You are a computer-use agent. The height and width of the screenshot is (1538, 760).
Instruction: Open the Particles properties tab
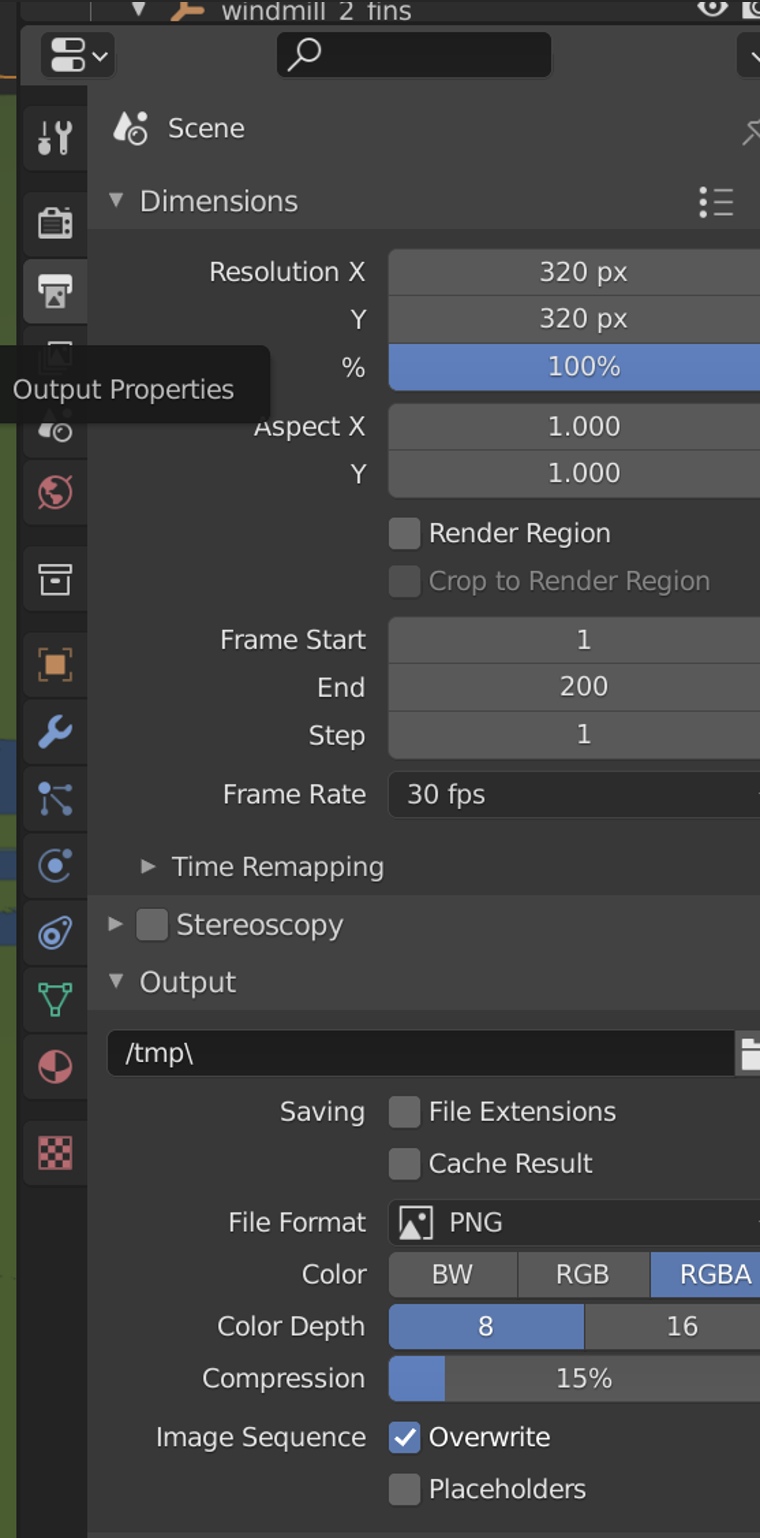(55, 799)
